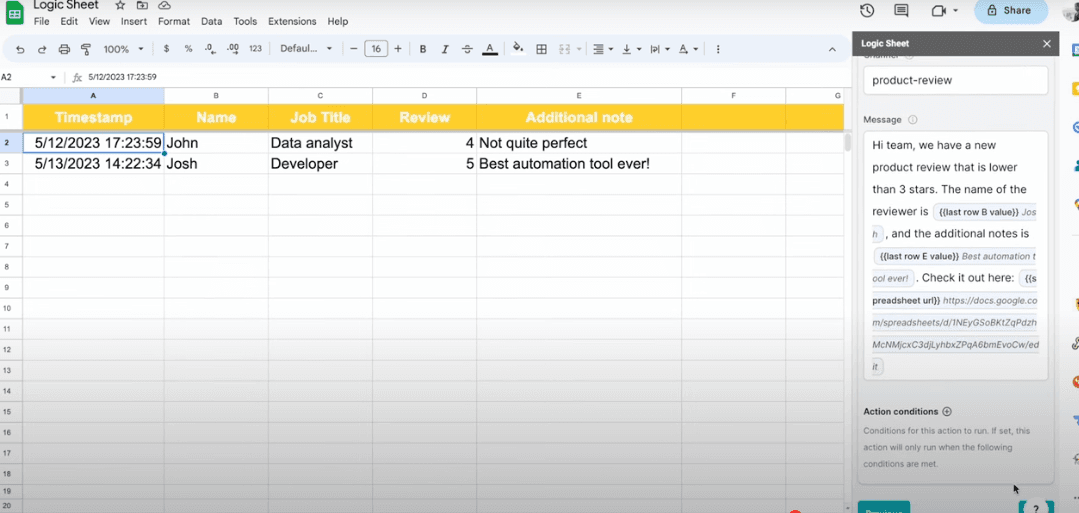Select the Paint format tool
1079x513 pixels.
click(x=86, y=49)
